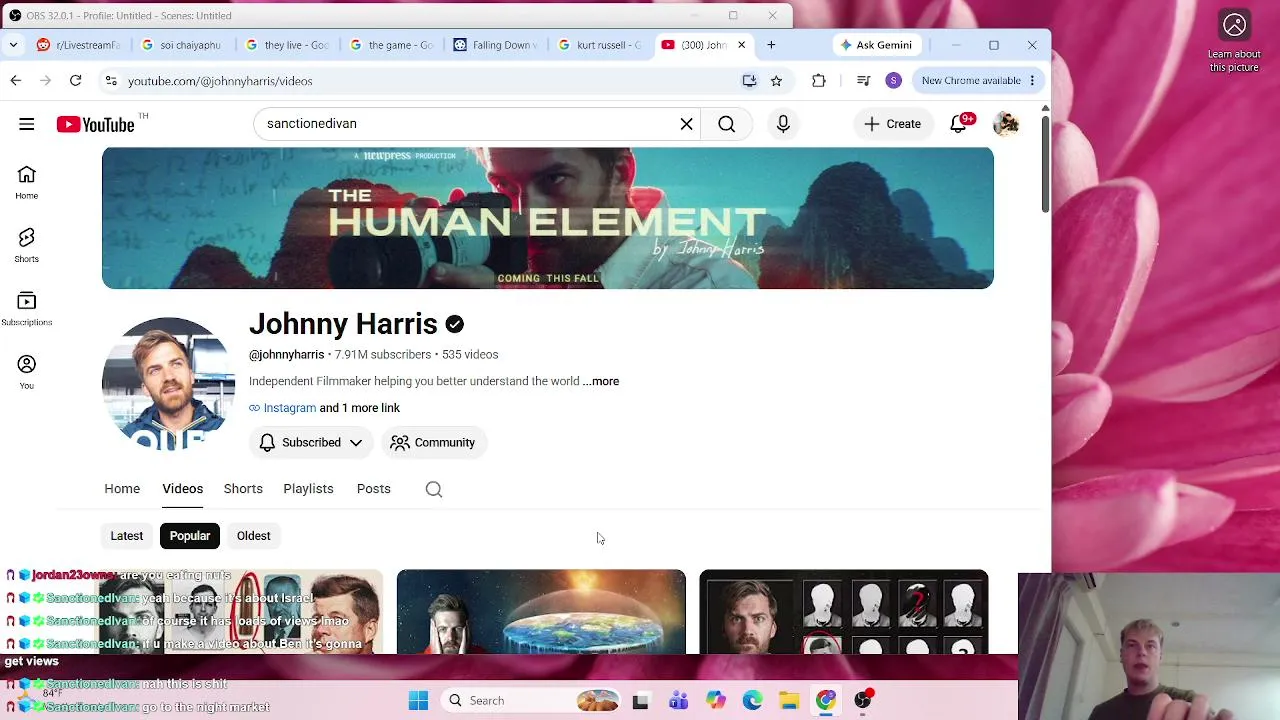Clear the sanctionedivan search text
The image size is (1280, 720).
click(x=687, y=124)
